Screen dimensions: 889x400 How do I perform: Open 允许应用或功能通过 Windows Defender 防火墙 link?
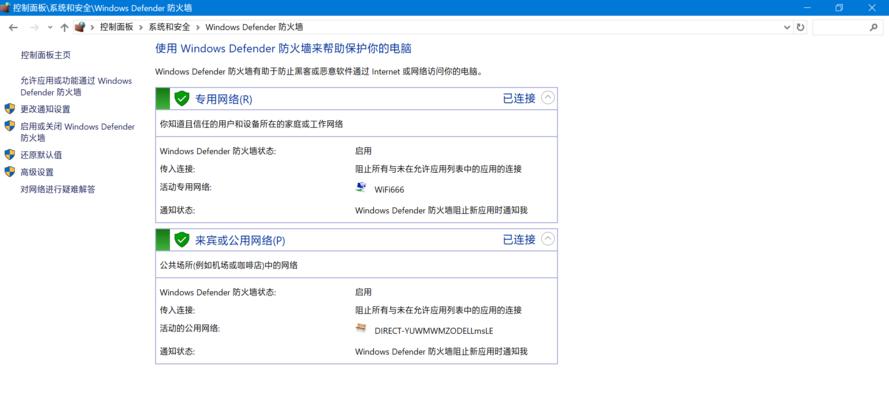coord(76,86)
